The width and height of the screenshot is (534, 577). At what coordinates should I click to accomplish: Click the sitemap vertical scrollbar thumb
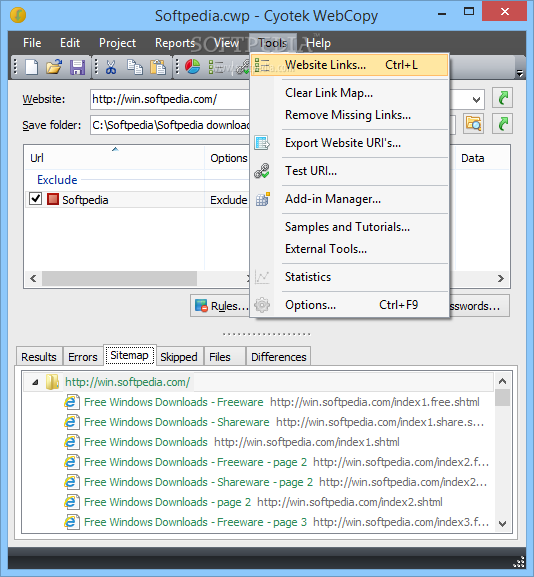click(502, 397)
